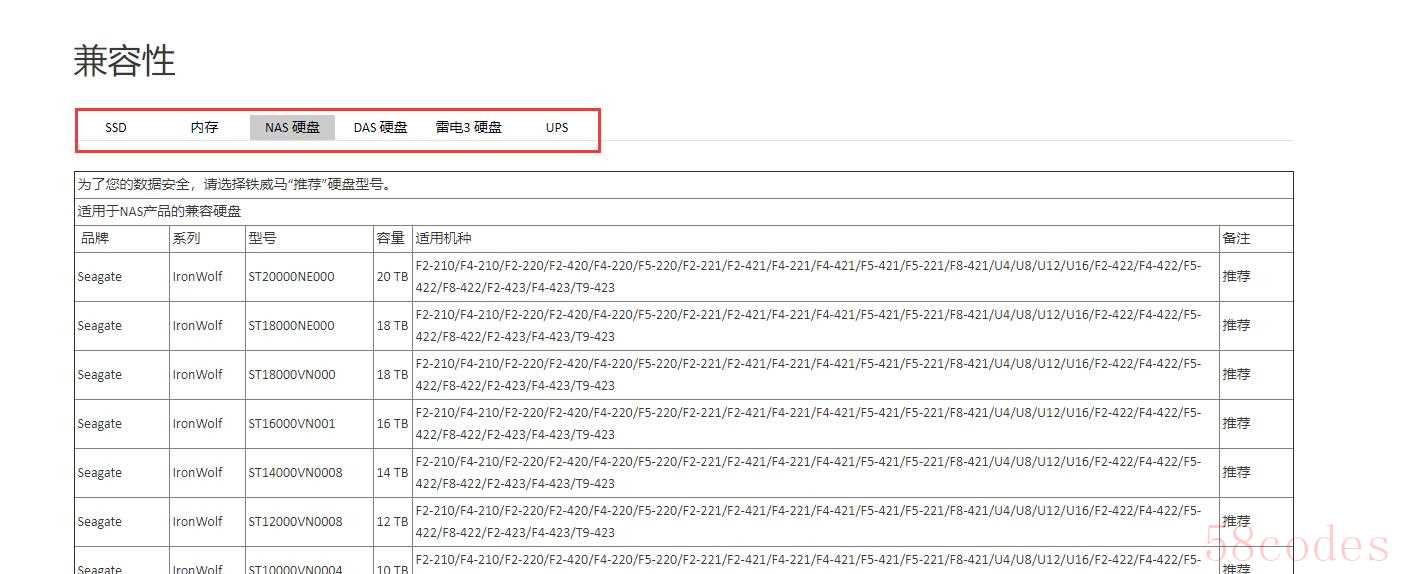Select the NAS 硬盘 tab
The image size is (1404, 574).
click(292, 128)
